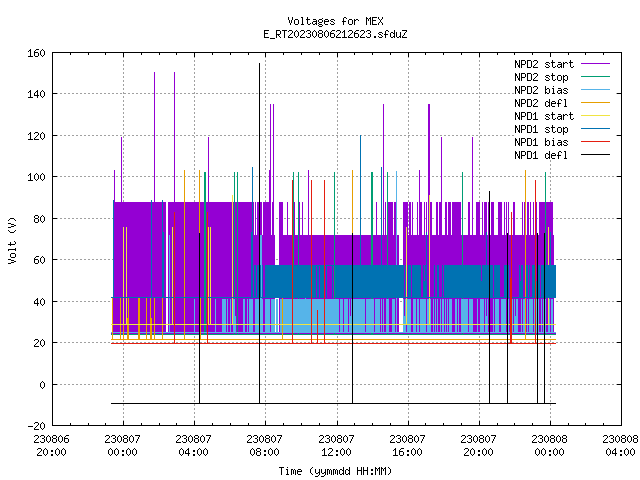Click the 'Volt (V)' y-axis label

click(13, 240)
